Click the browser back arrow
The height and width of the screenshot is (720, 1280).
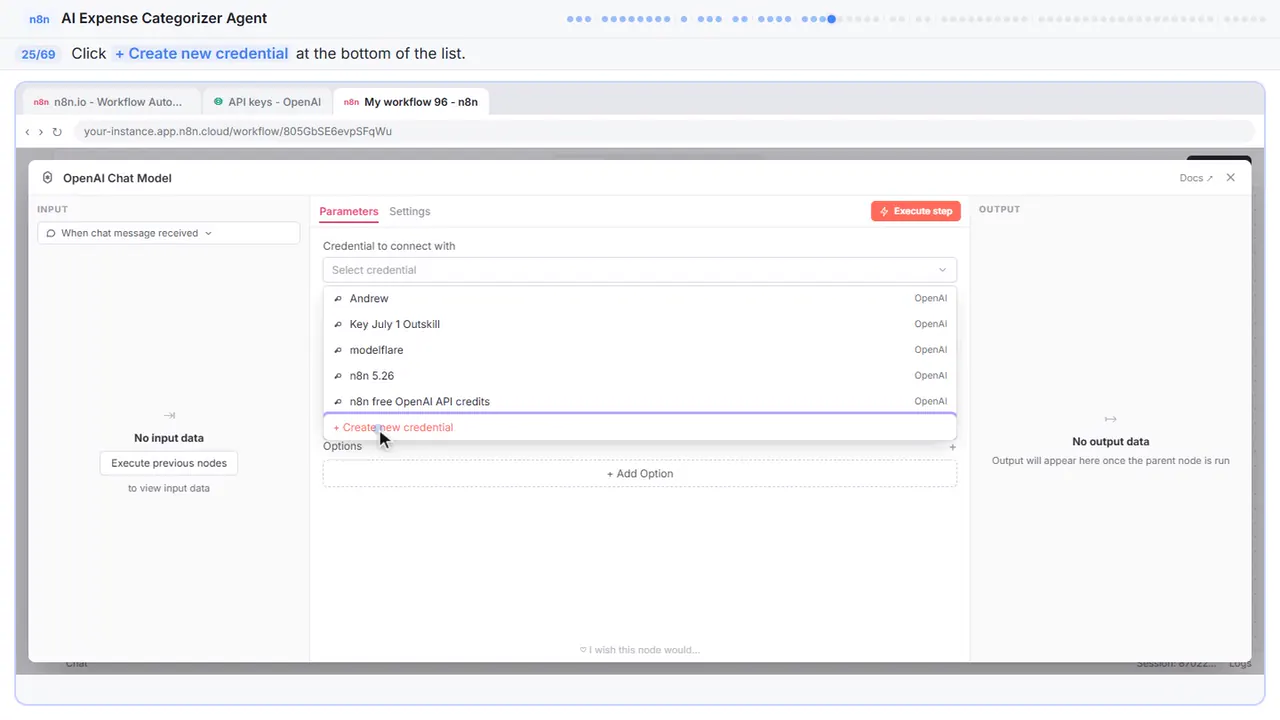coord(28,131)
